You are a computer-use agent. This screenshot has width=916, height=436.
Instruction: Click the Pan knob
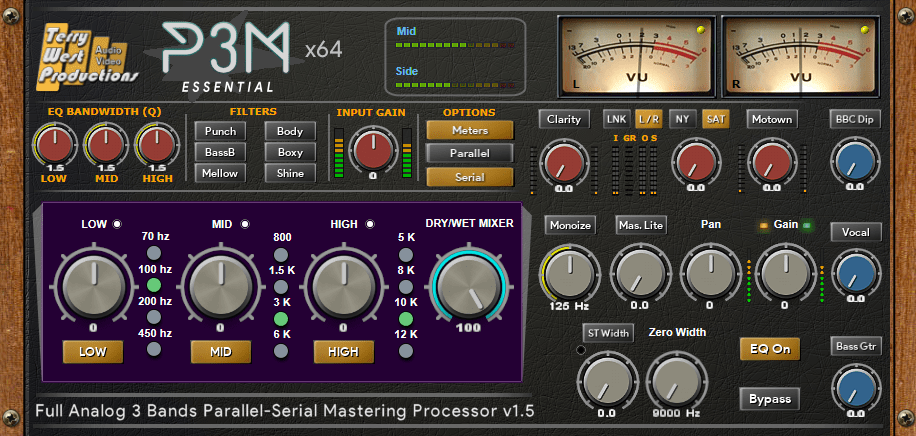pyautogui.click(x=709, y=273)
